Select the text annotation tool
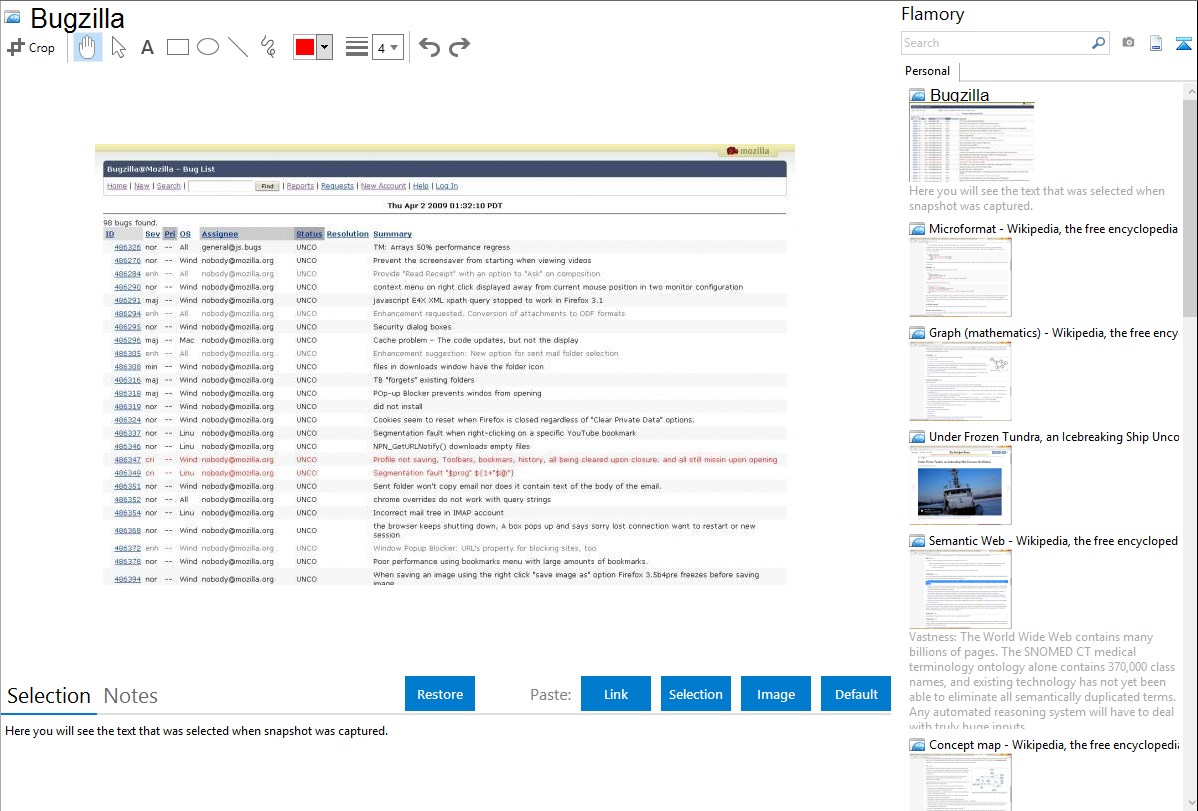1198x811 pixels. [x=147, y=47]
